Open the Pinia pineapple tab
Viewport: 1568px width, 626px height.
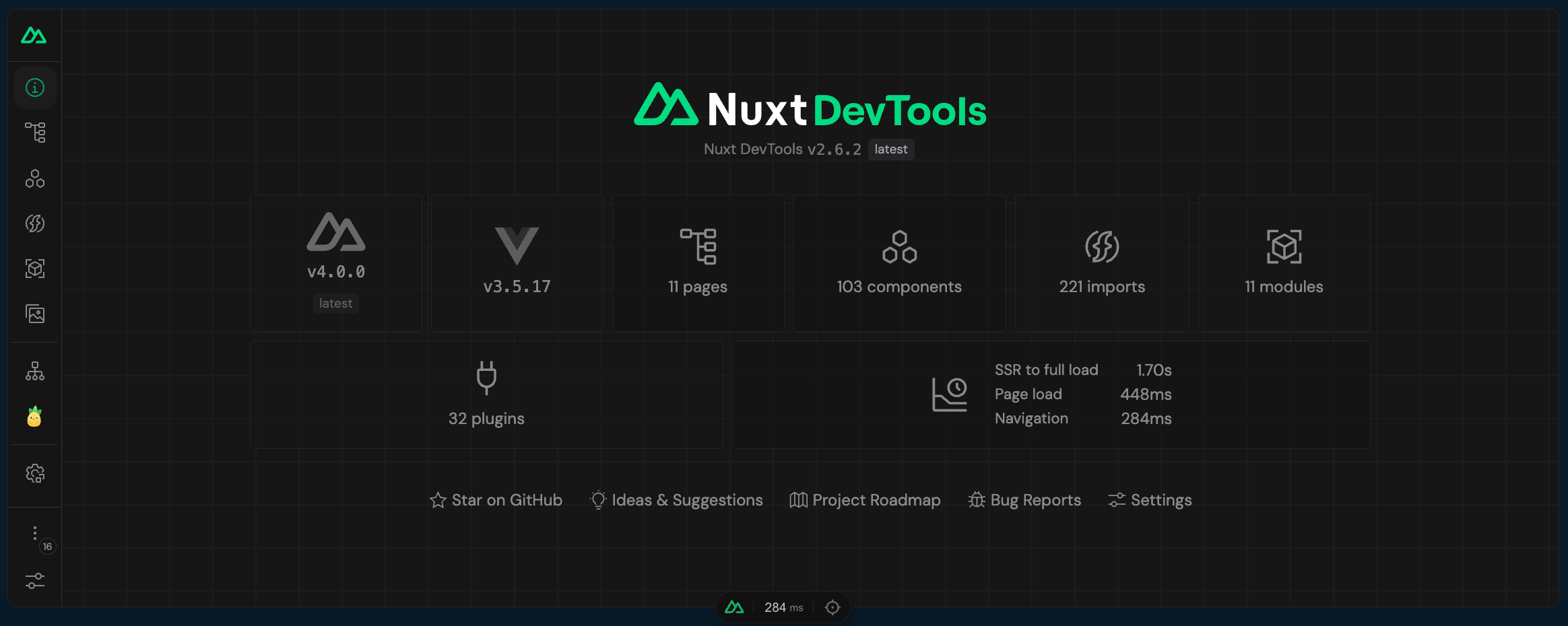point(34,417)
